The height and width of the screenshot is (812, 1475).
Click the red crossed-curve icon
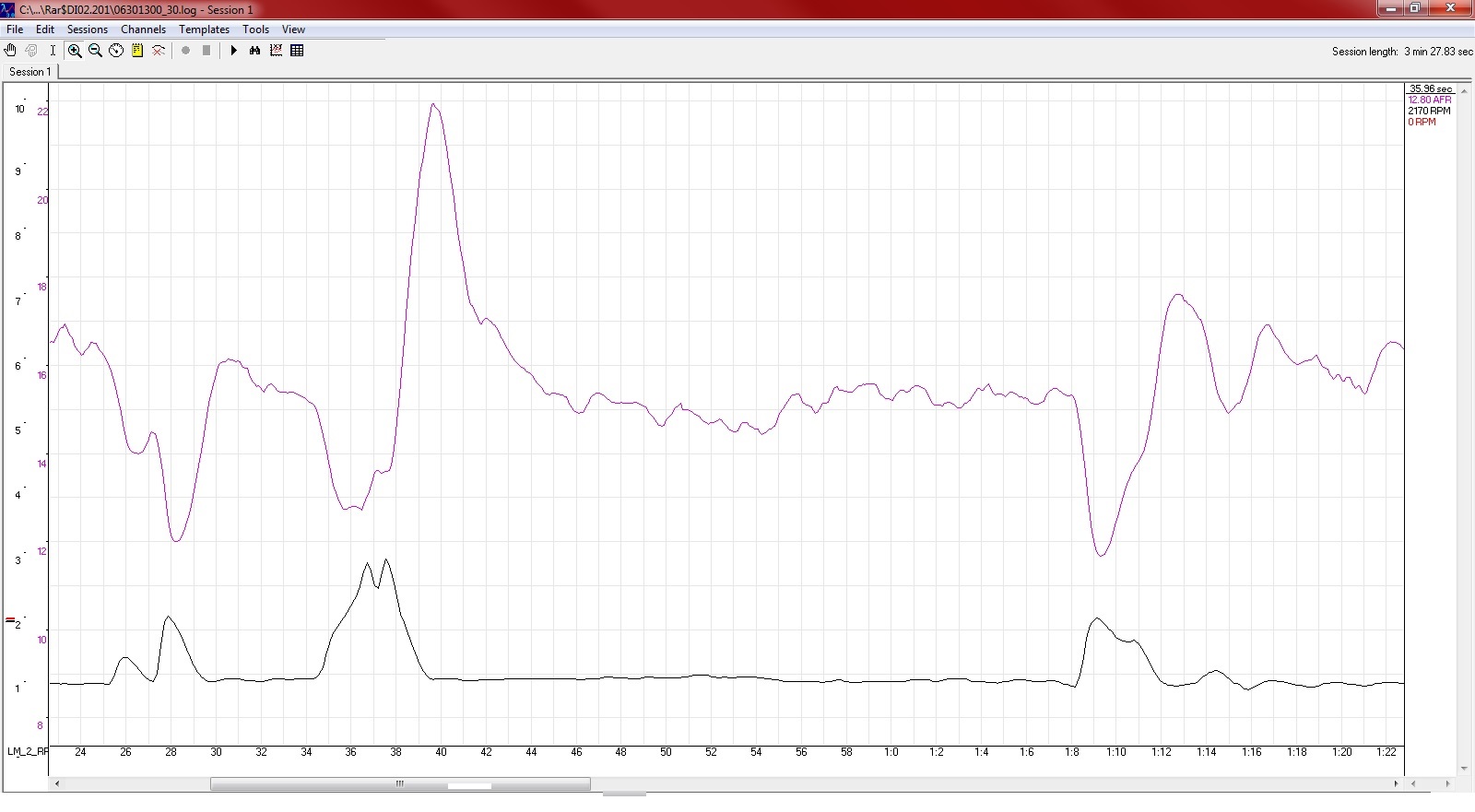(159, 51)
